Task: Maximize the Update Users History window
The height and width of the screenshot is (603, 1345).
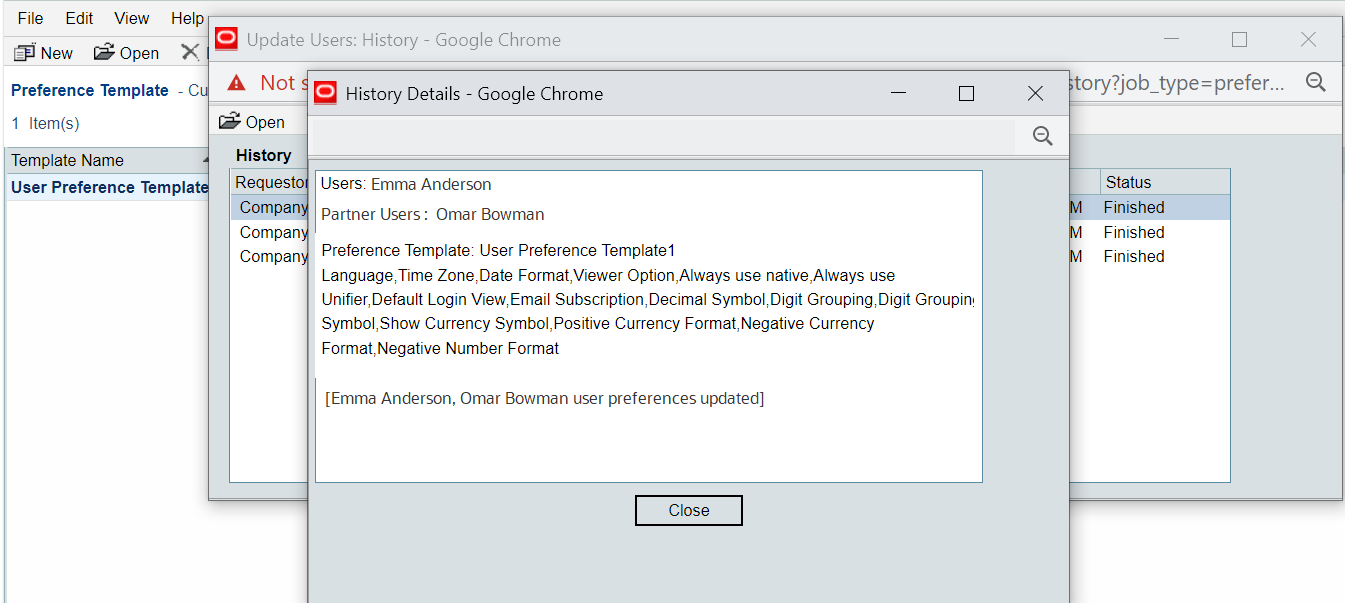Action: pyautogui.click(x=1239, y=39)
